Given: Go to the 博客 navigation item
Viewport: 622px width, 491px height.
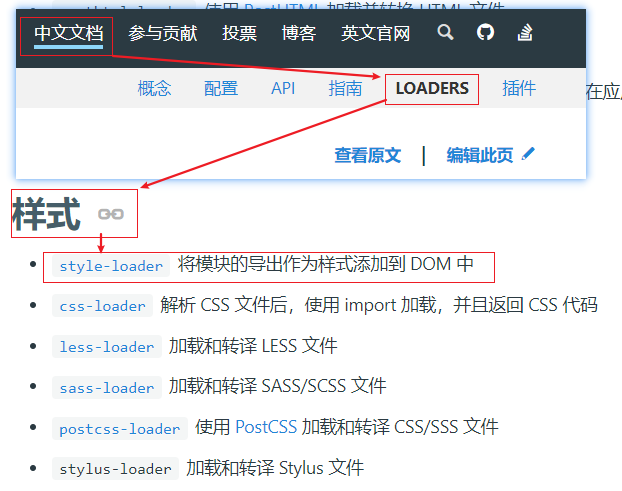Looking at the screenshot, I should [x=299, y=33].
